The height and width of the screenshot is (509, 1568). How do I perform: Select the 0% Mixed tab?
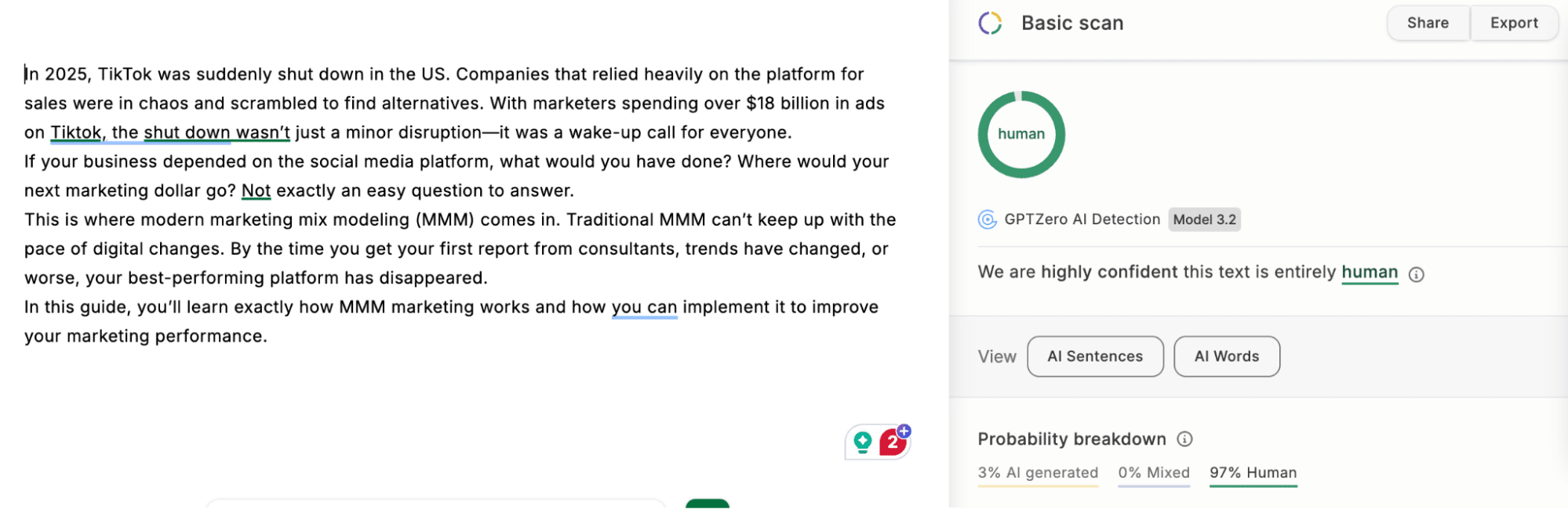pyautogui.click(x=1154, y=473)
